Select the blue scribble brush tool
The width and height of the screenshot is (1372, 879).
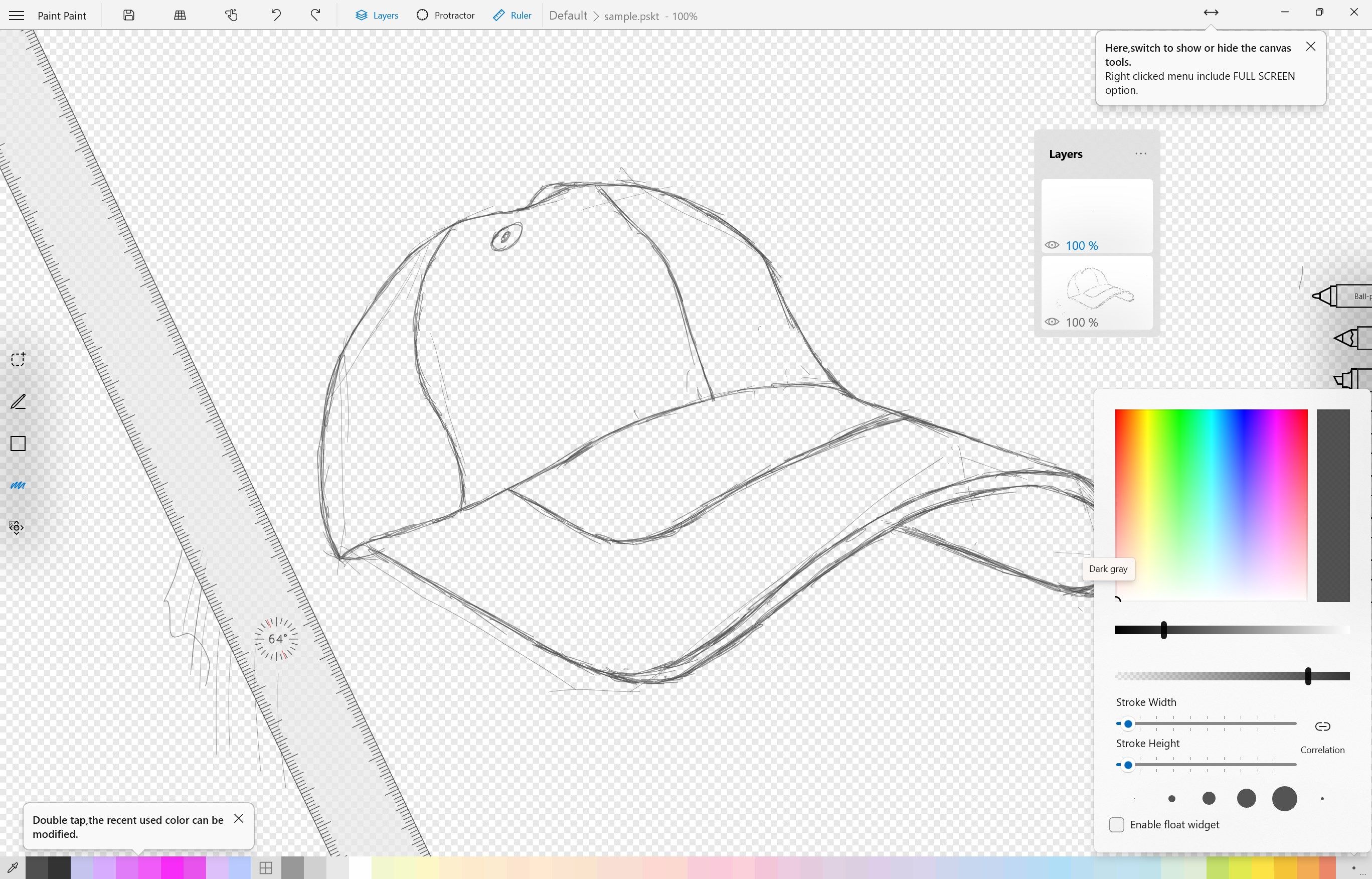tap(18, 486)
